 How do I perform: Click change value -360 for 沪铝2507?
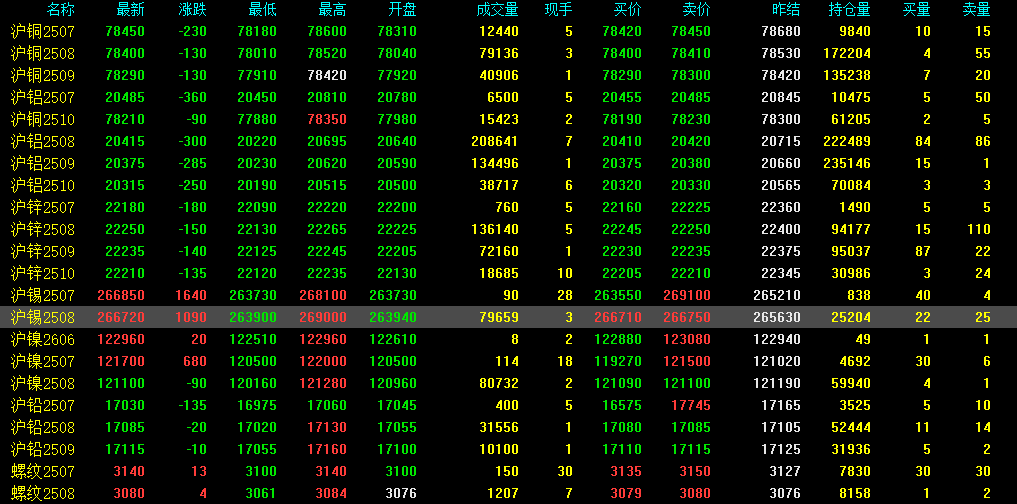191,97
